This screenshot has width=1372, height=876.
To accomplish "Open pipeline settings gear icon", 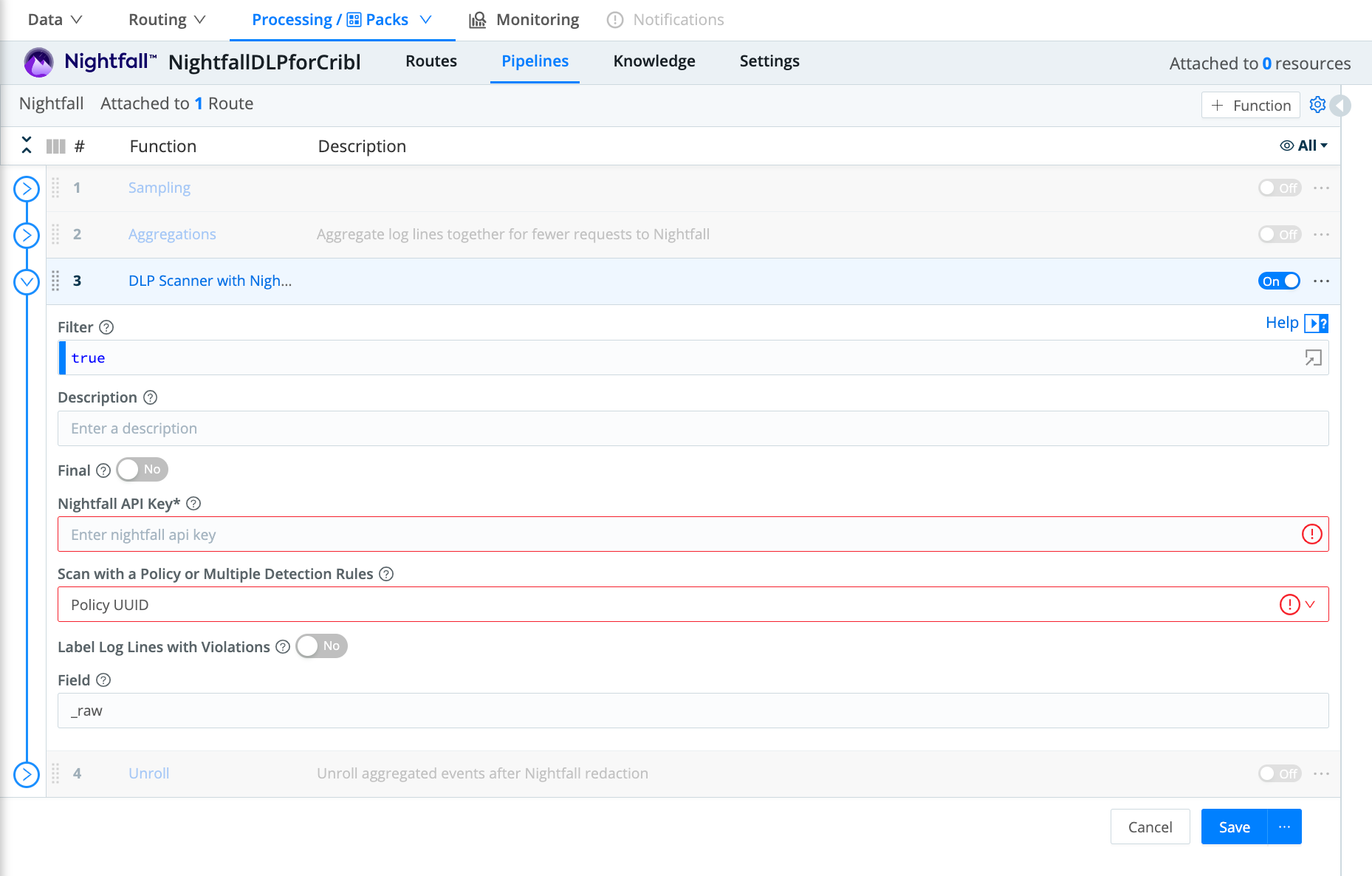I will 1317,105.
